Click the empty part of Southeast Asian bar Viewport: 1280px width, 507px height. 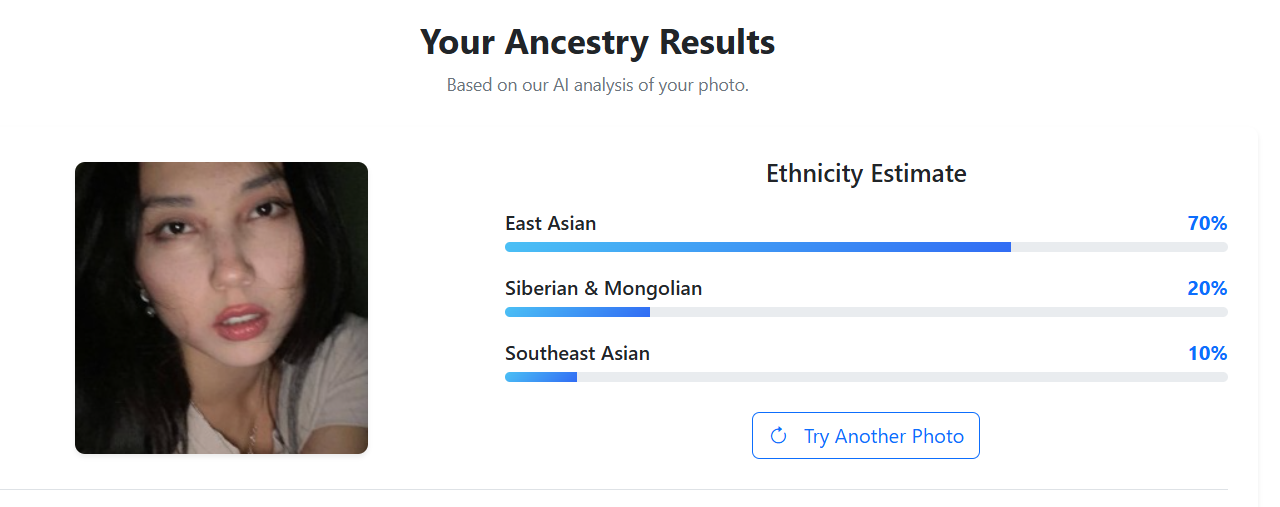click(x=900, y=377)
